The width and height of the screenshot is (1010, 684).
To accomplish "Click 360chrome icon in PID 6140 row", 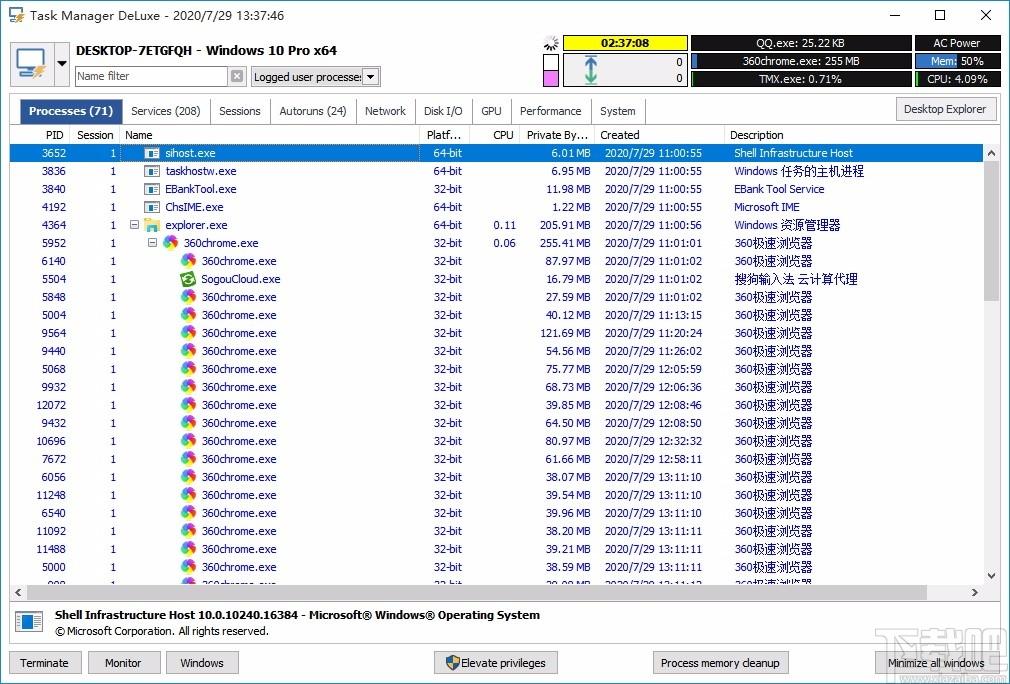I will [188, 261].
